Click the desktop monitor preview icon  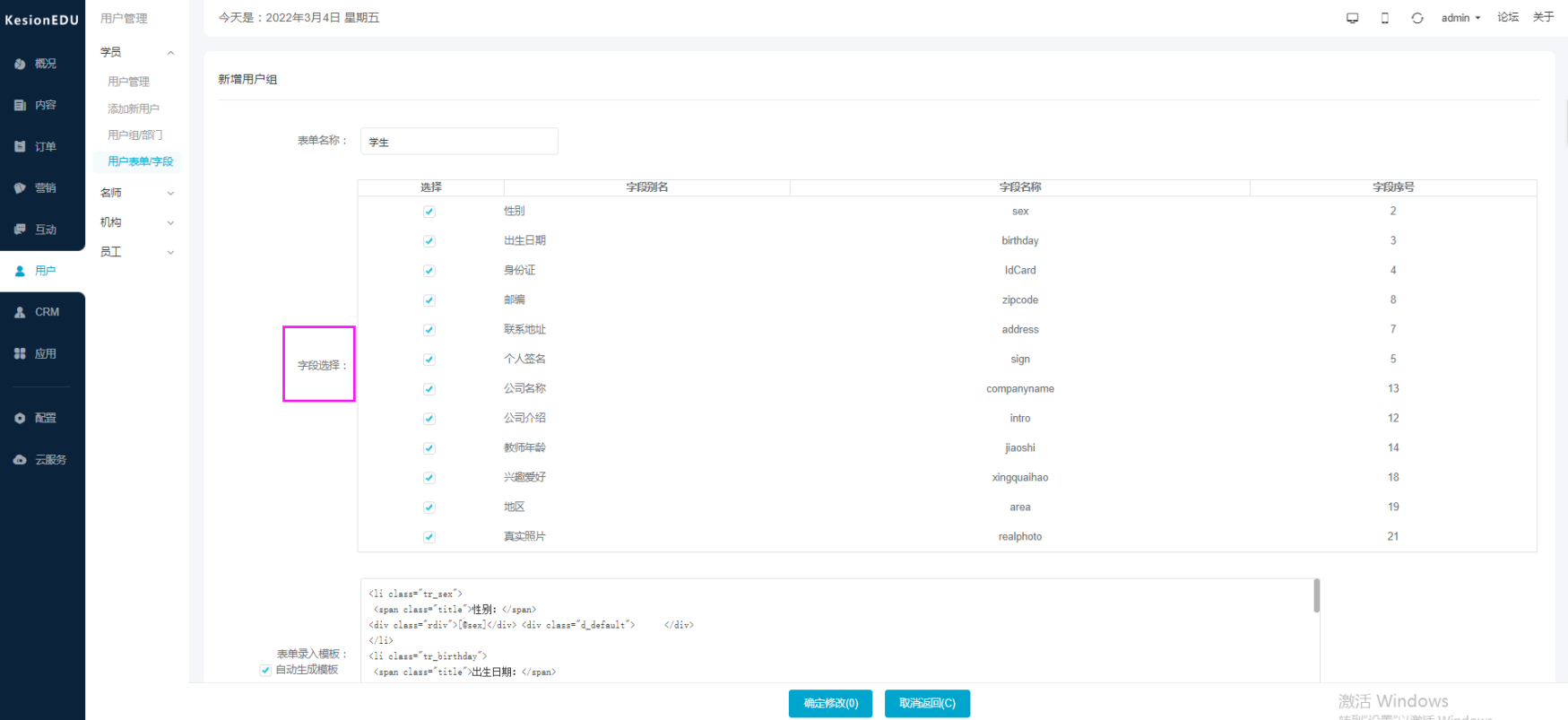click(1352, 18)
